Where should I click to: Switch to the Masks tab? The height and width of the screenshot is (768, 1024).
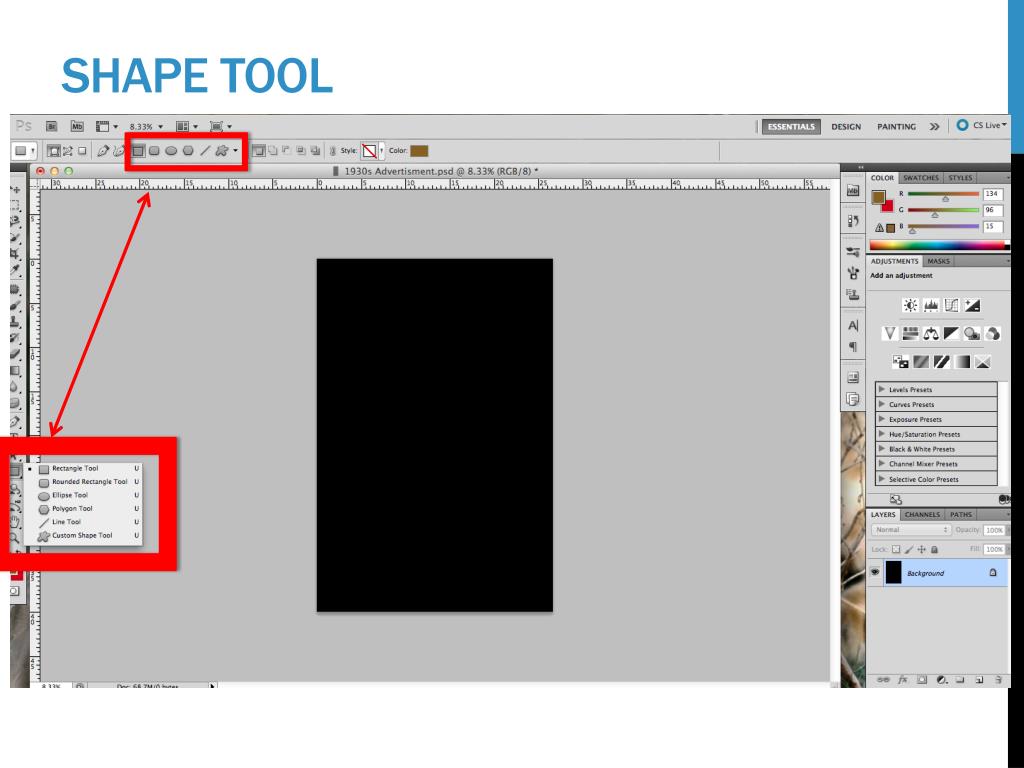click(938, 261)
